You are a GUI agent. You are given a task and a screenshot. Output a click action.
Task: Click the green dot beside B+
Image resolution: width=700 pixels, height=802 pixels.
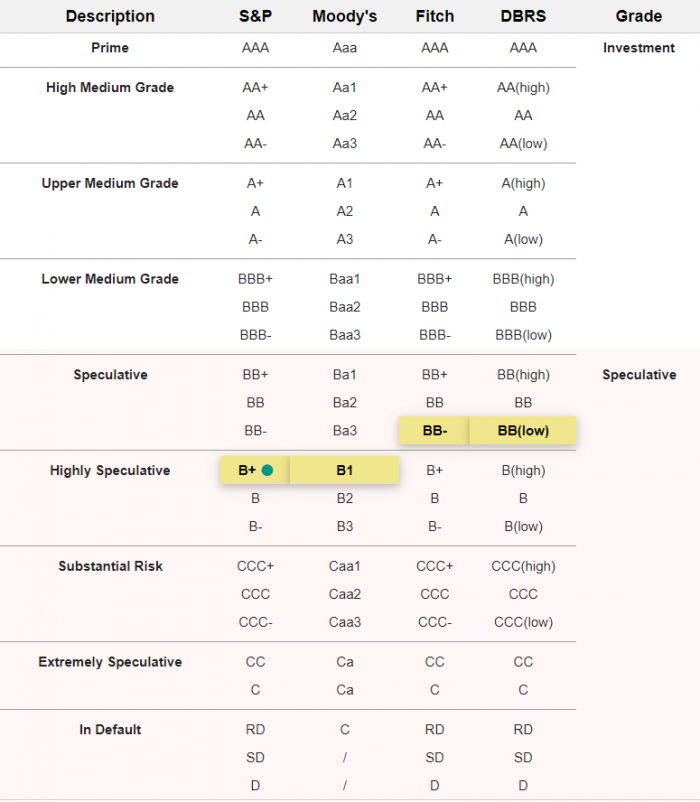[267, 470]
